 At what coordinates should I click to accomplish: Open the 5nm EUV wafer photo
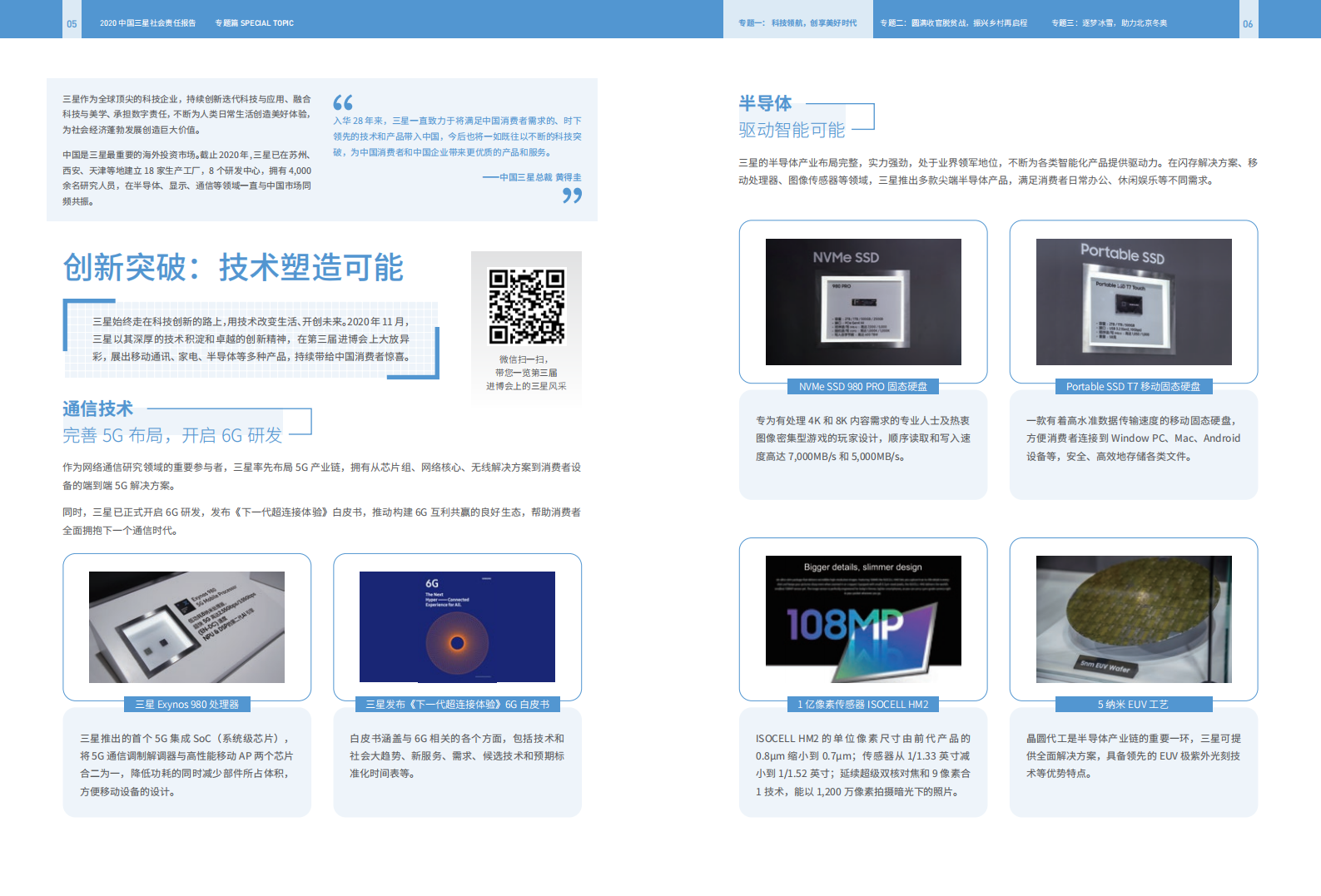click(x=1134, y=619)
